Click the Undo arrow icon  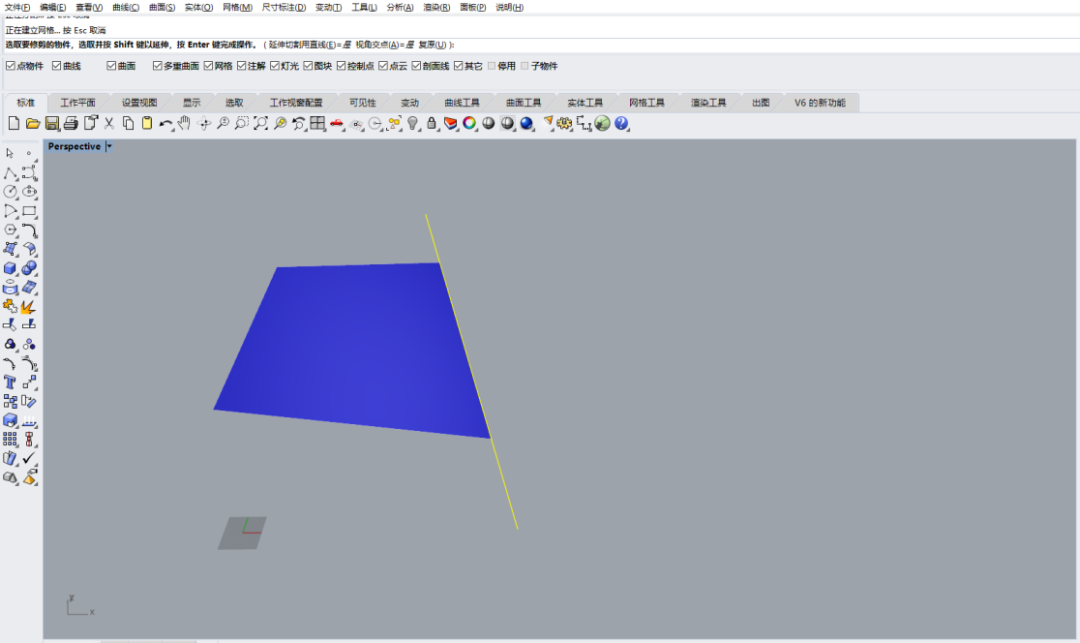click(x=165, y=123)
